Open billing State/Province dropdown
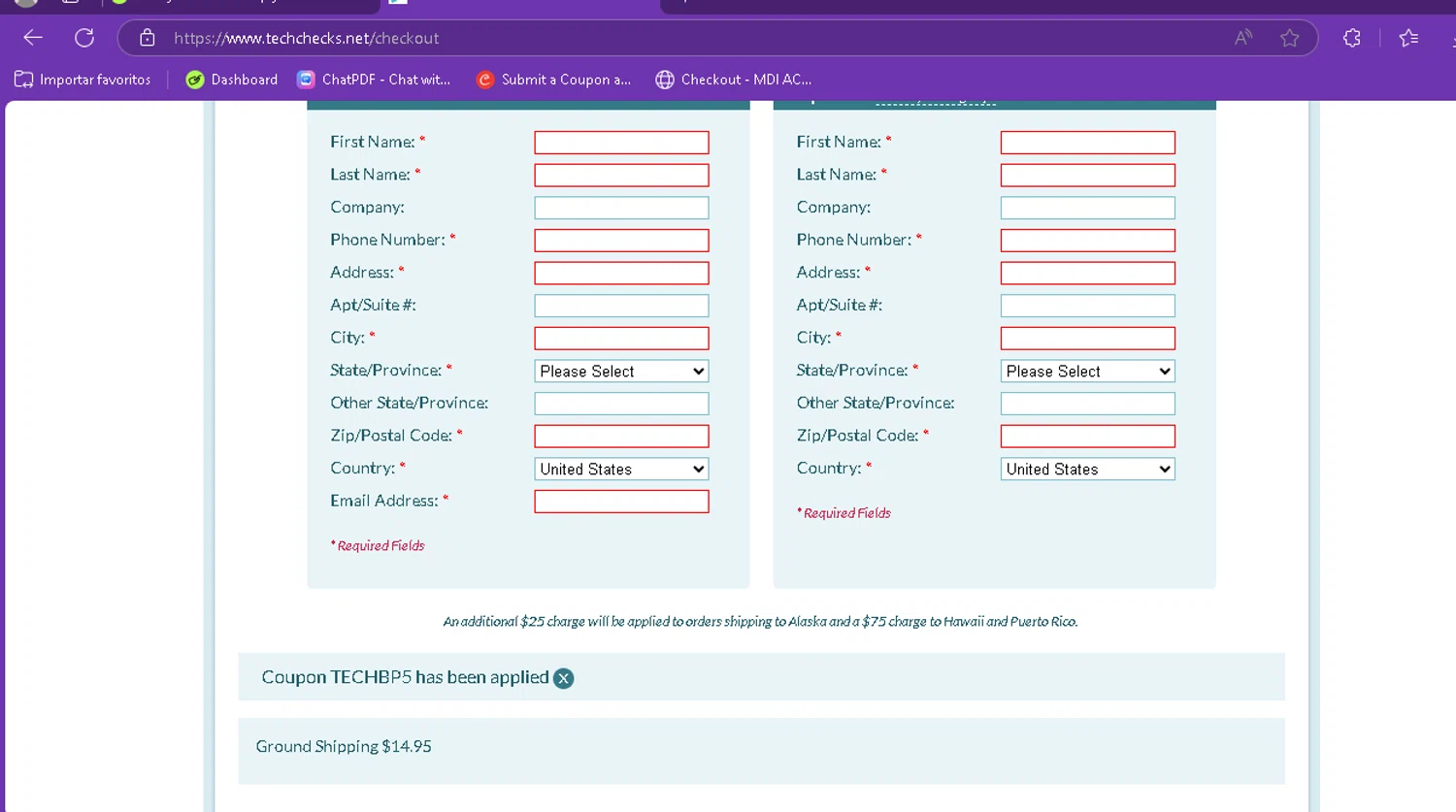 pyautogui.click(x=621, y=371)
